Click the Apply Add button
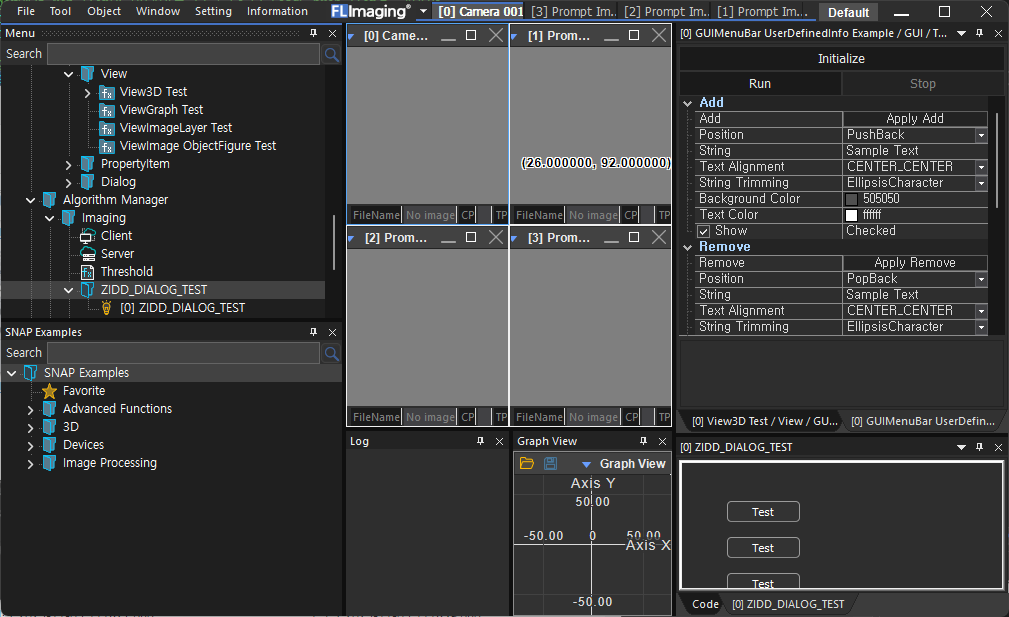The image size is (1009, 617). (x=915, y=118)
